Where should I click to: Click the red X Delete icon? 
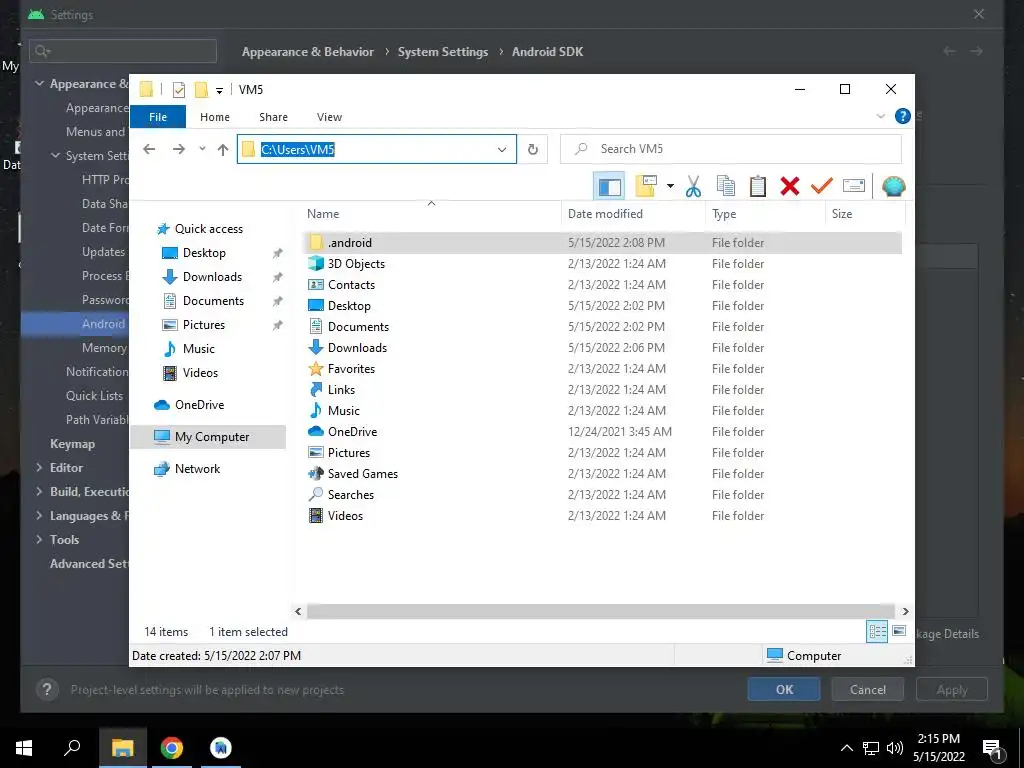790,186
